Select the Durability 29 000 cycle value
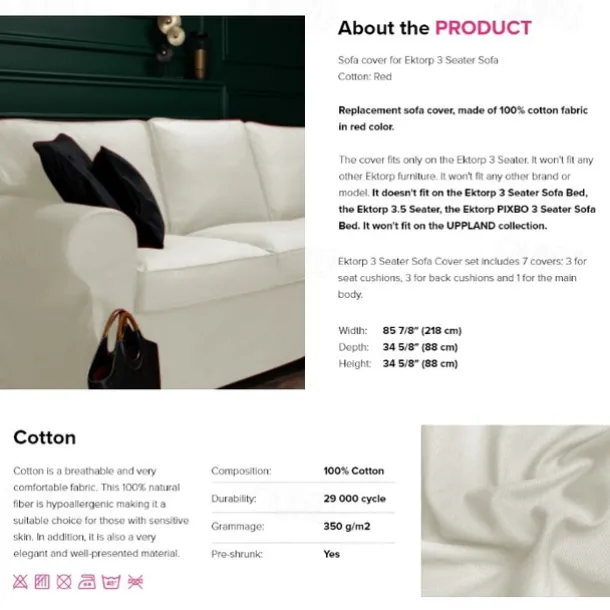The width and height of the screenshot is (610, 610). [354, 499]
